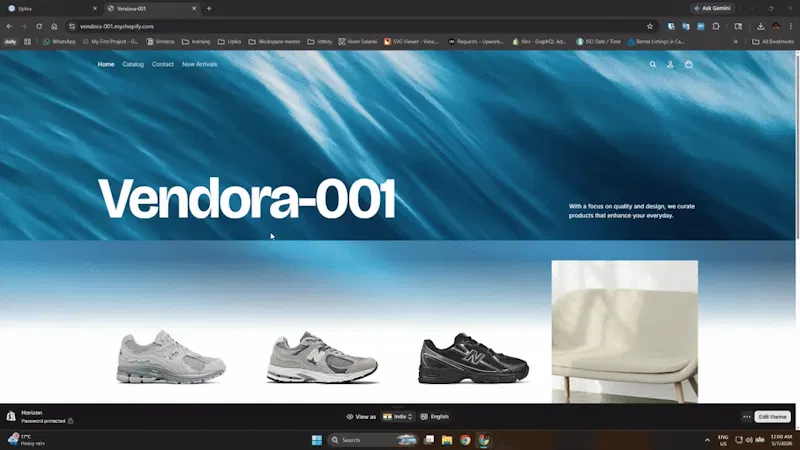The image size is (800, 450).
Task: Click the password protected lock icon
Action: tap(70, 421)
